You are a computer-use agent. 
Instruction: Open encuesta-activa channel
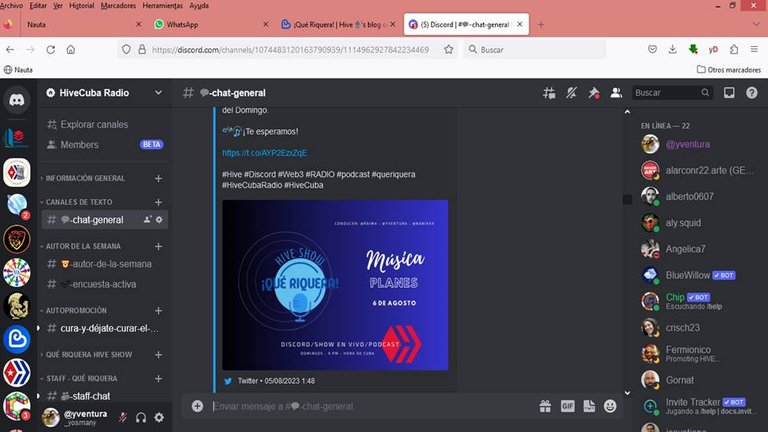click(x=105, y=284)
